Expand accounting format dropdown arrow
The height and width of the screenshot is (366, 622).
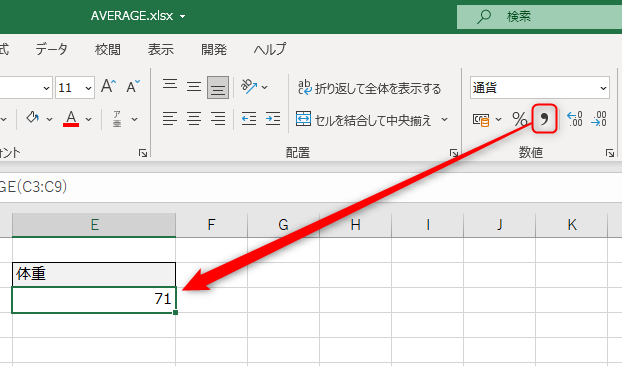click(499, 119)
